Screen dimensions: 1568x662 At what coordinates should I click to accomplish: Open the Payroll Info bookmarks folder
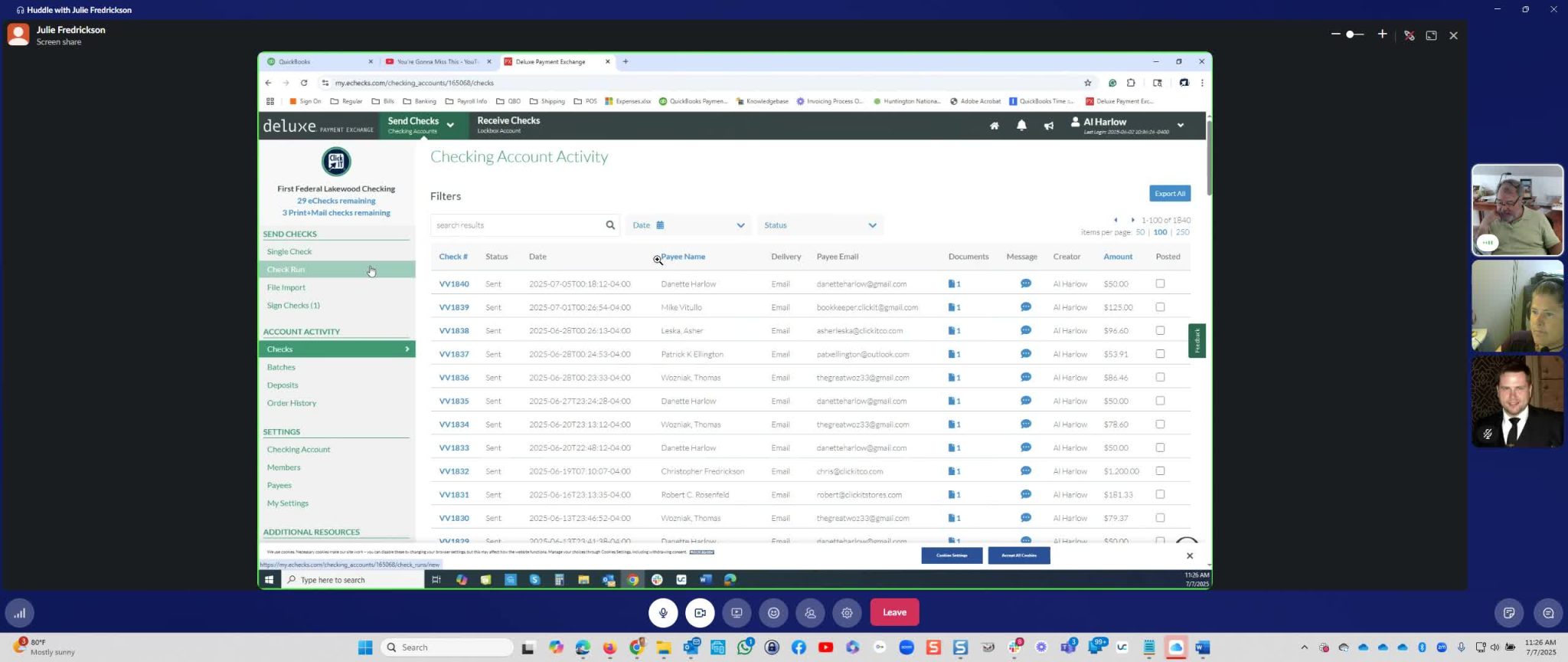tap(466, 101)
